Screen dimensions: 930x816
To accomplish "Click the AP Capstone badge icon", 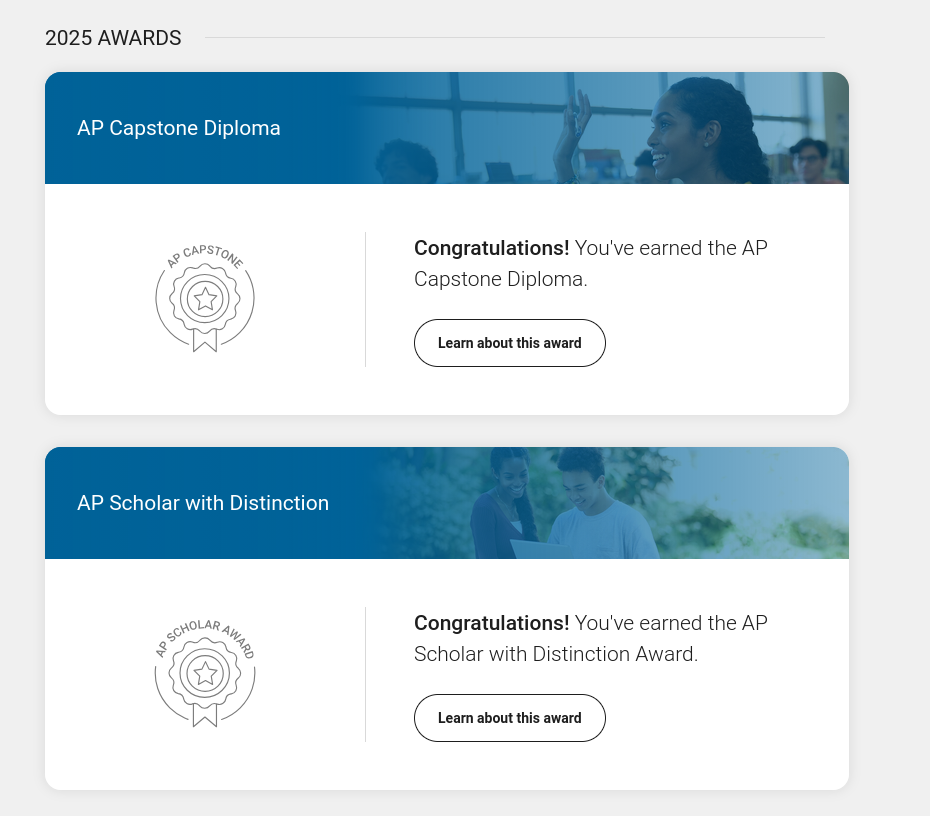I will 205,298.
